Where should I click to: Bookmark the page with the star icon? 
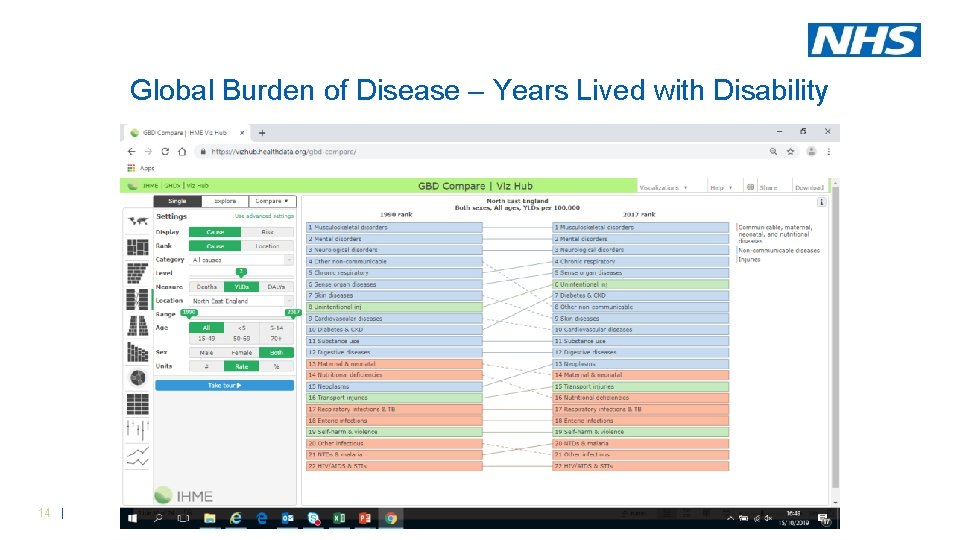click(790, 151)
